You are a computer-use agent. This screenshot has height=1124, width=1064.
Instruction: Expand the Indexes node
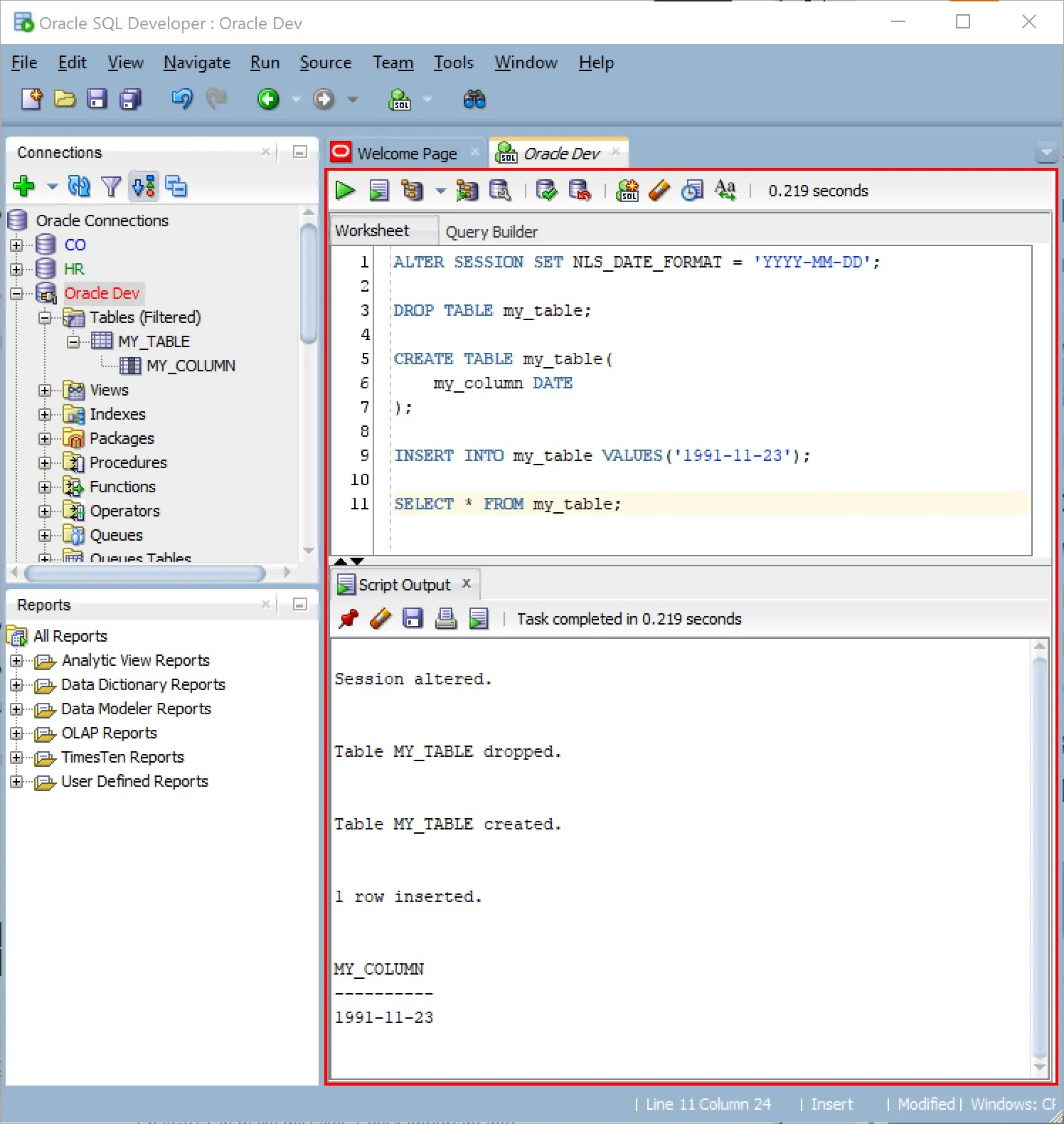(x=45, y=414)
